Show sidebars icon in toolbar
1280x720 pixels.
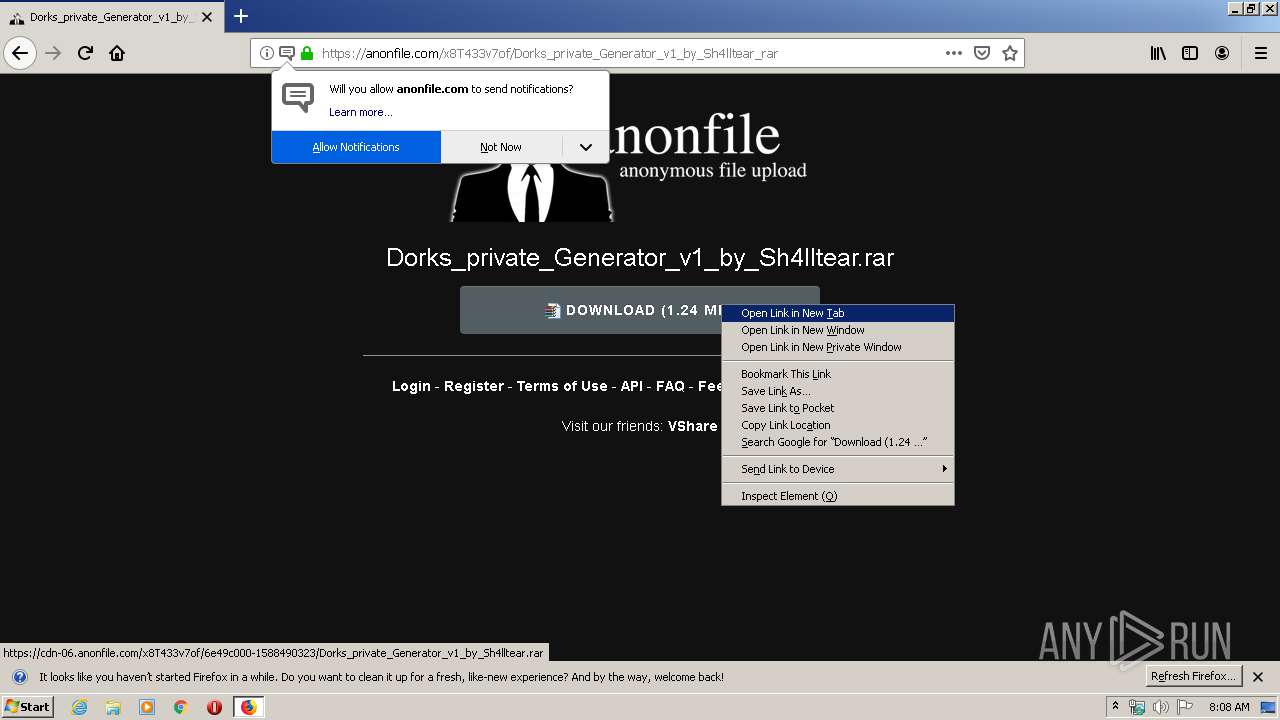click(1190, 53)
